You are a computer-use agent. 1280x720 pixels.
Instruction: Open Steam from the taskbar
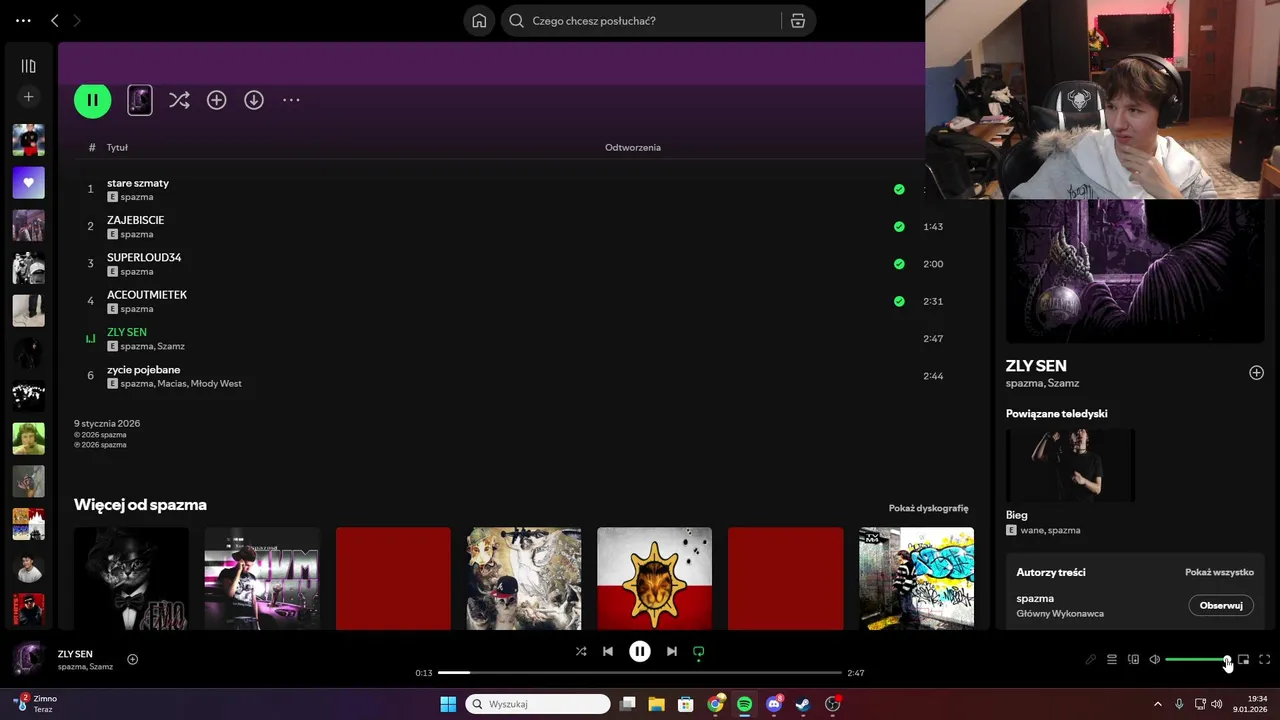[803, 704]
